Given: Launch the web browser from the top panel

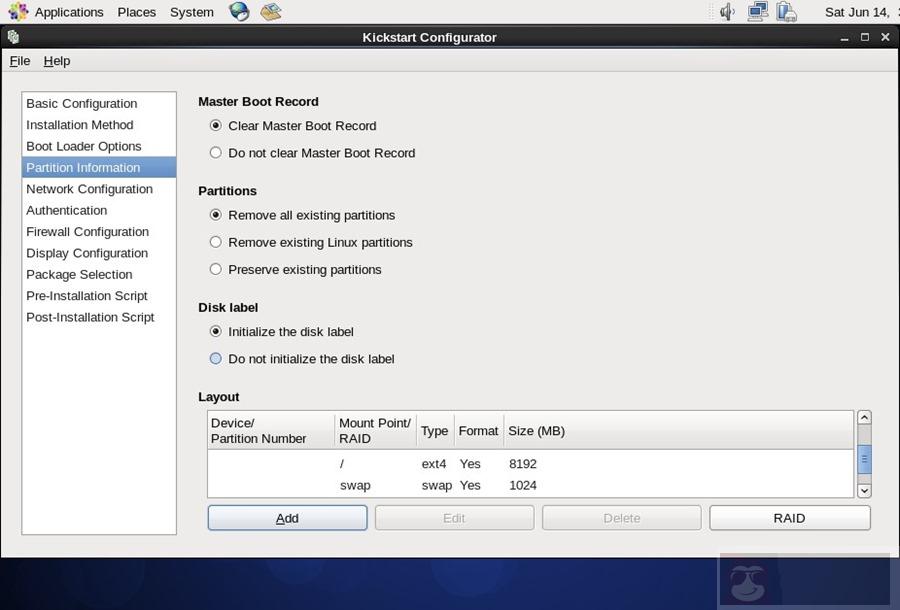Looking at the screenshot, I should coord(237,12).
